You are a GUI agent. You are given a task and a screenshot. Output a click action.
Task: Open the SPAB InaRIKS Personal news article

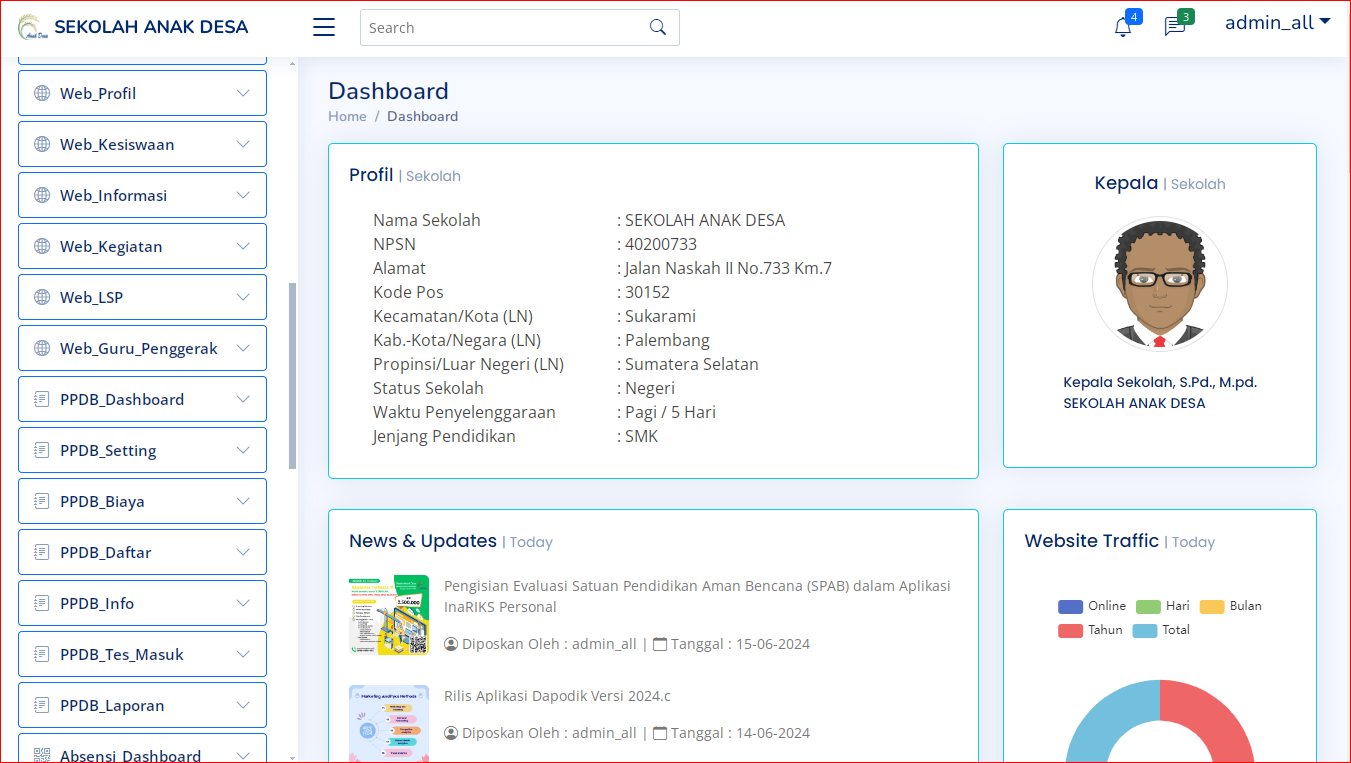pyautogui.click(x=697, y=596)
